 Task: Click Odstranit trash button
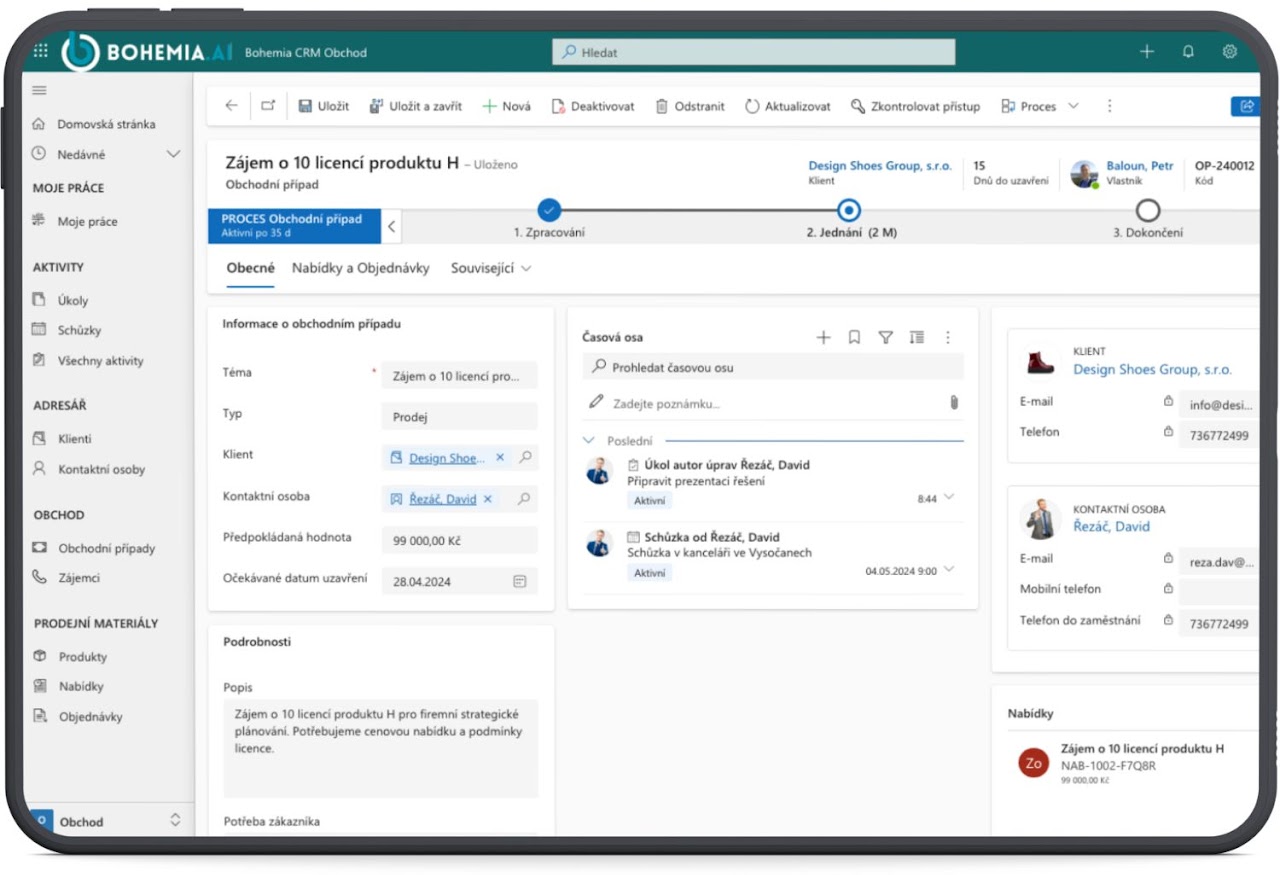click(x=690, y=106)
